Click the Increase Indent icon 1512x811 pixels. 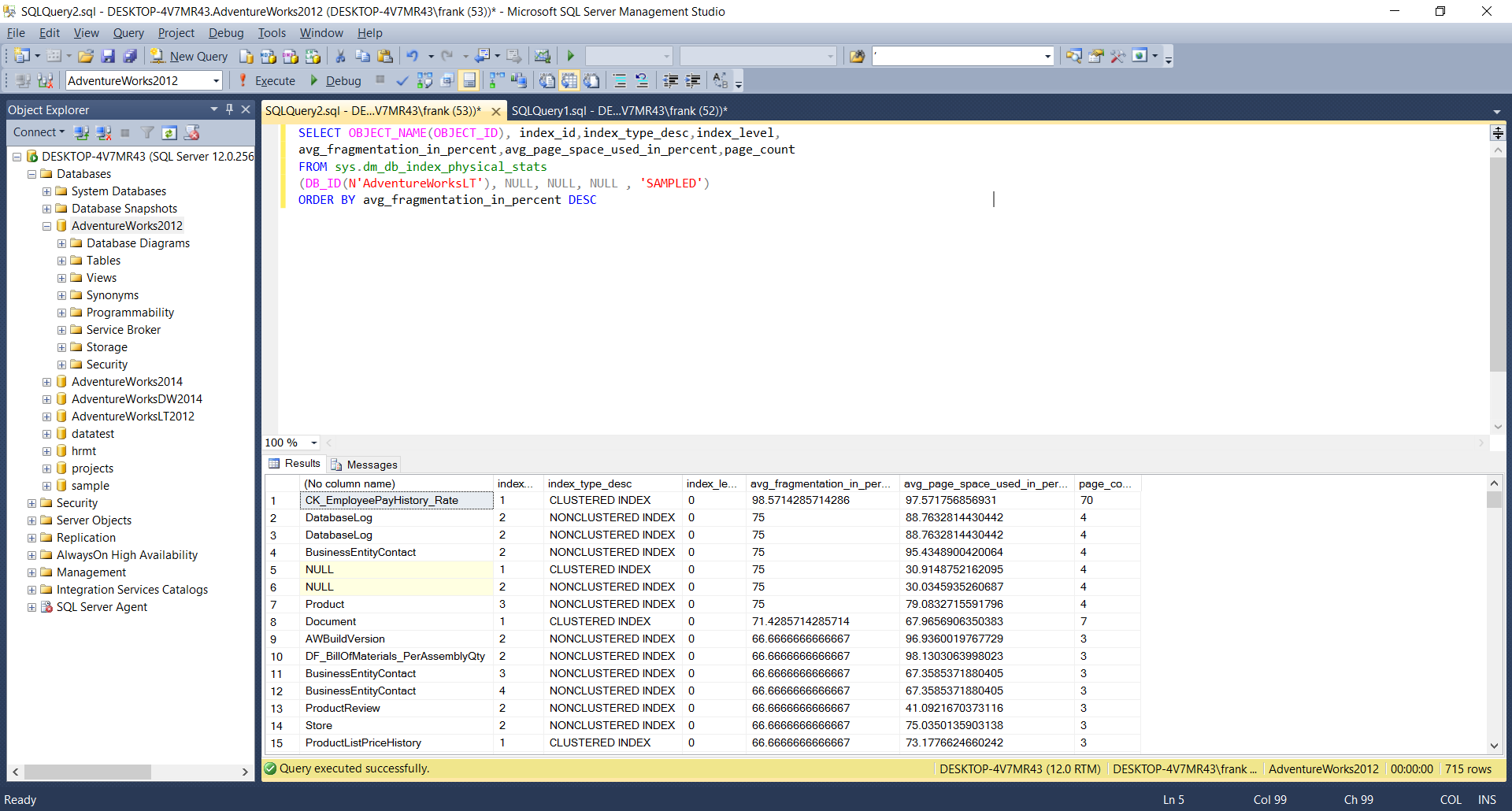coord(693,80)
